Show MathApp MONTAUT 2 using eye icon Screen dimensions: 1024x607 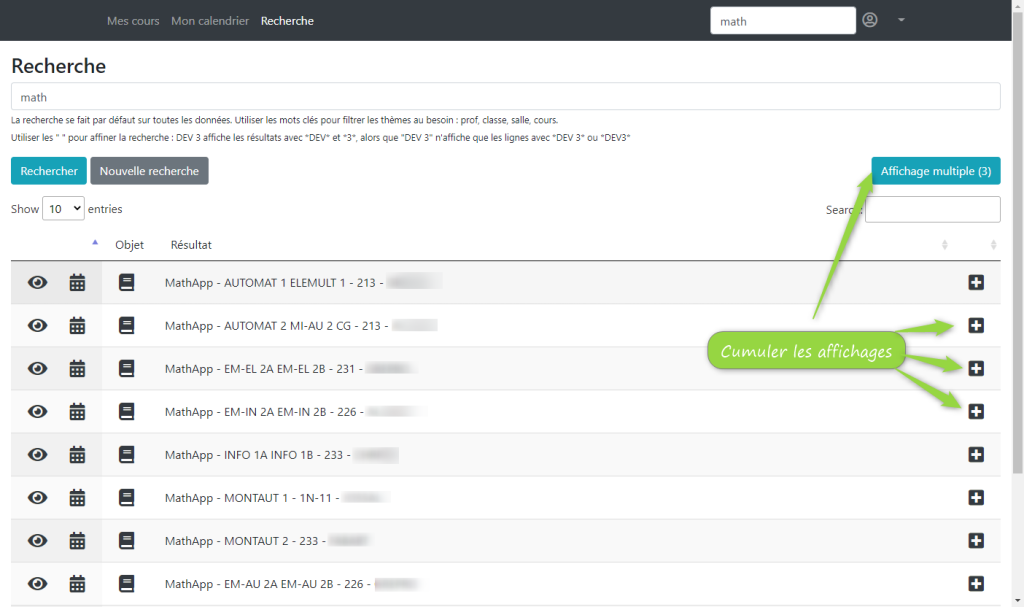[38, 541]
